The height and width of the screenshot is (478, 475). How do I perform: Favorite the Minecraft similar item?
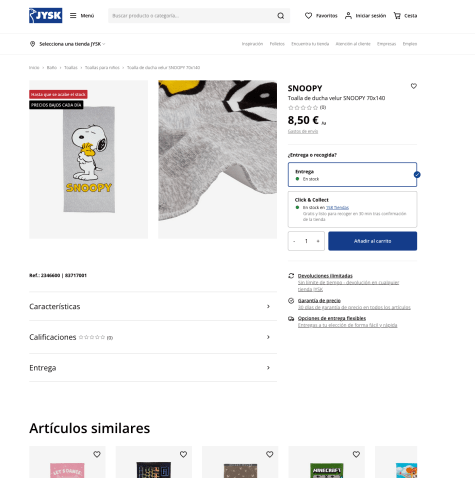(356, 454)
